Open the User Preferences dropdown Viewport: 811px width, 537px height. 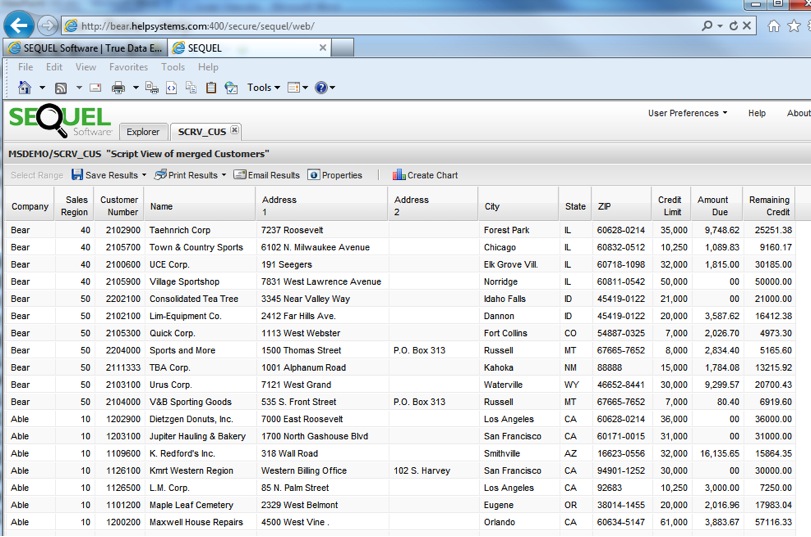[687, 113]
